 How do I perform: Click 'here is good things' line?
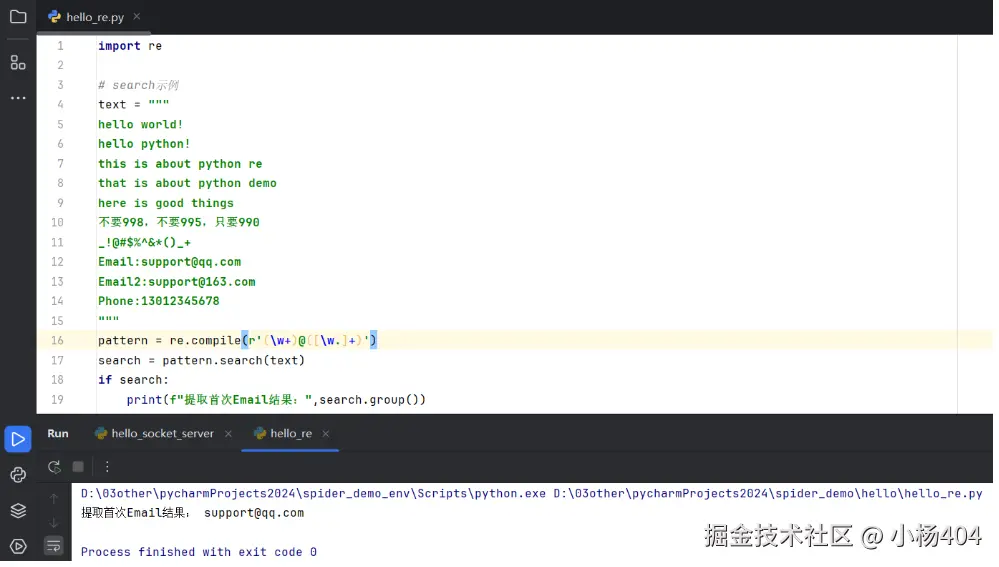click(166, 203)
